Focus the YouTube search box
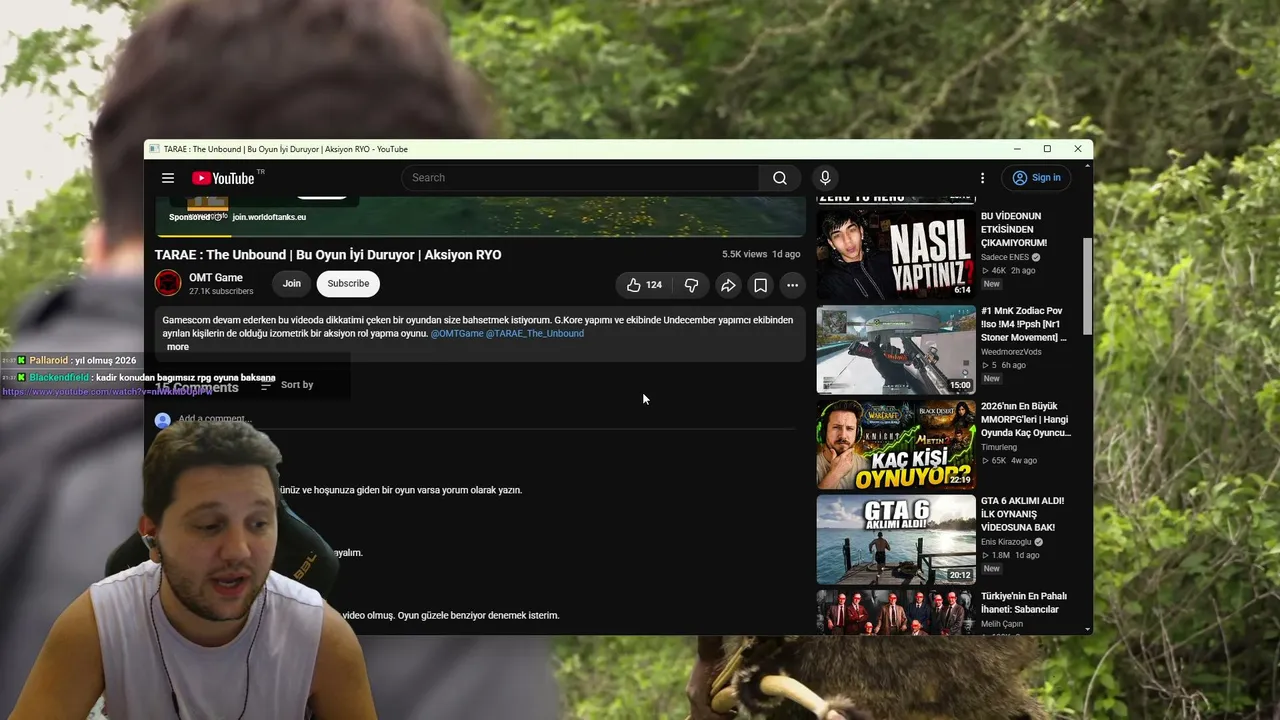The image size is (1280, 720). [580, 178]
